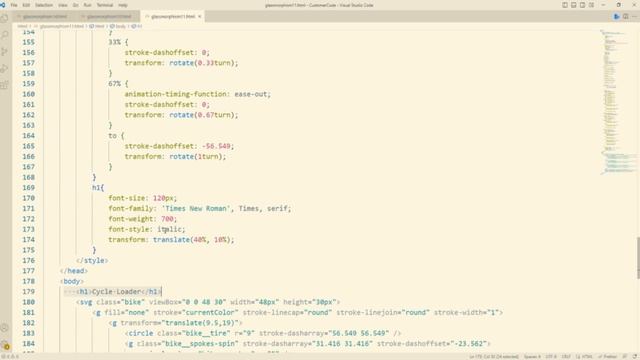This screenshot has width=640, height=360.
Task: Click the Split Editor icon
Action: [626, 17]
